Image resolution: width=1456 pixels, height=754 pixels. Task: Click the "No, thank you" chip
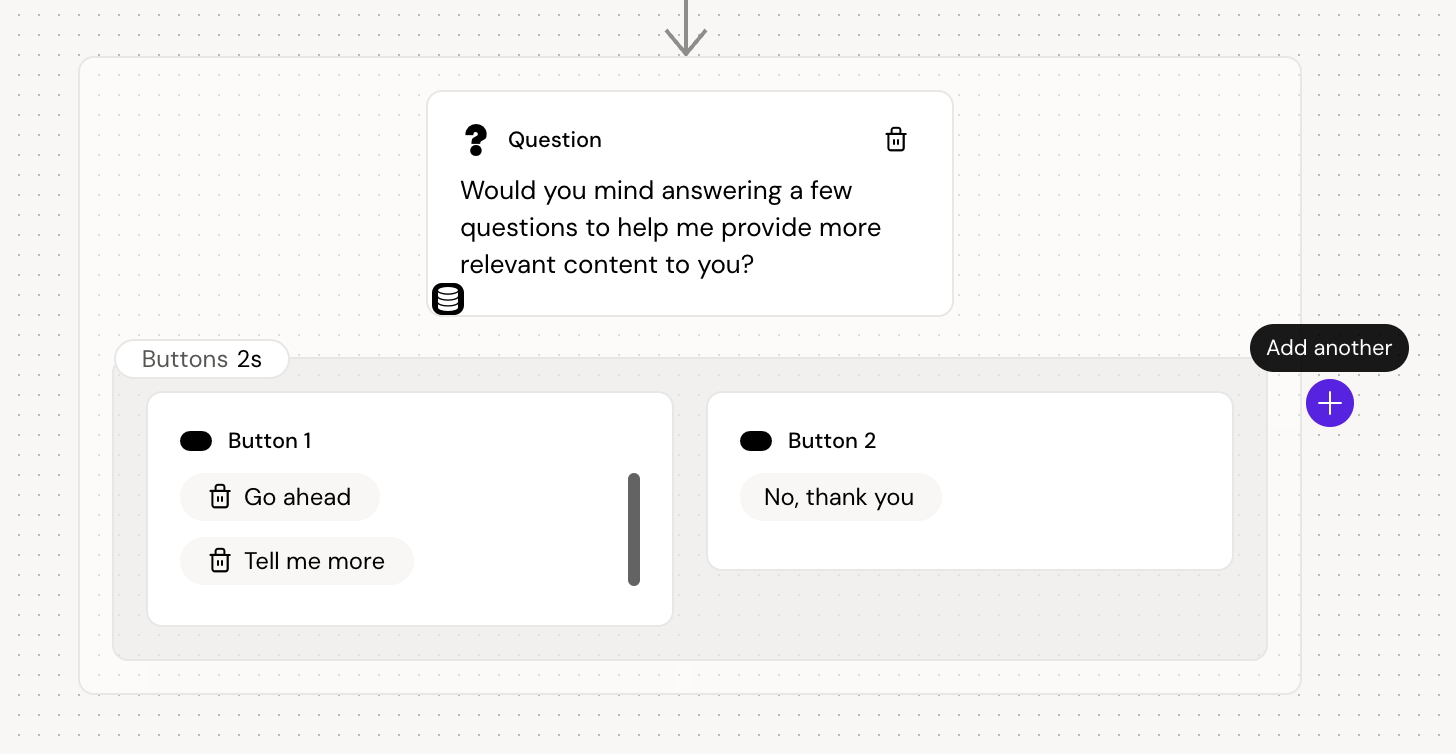tap(839, 497)
